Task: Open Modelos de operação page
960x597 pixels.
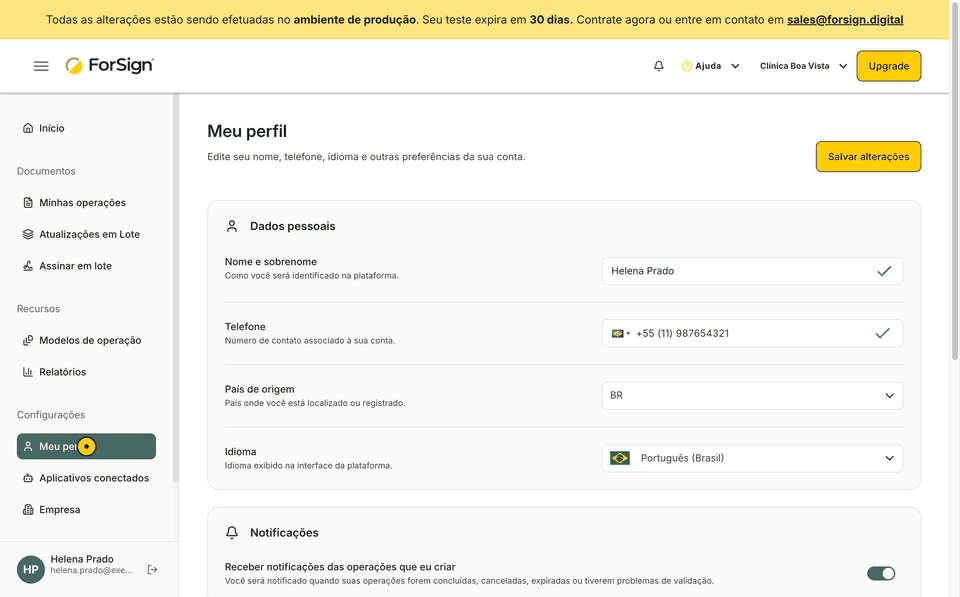Action: (x=86, y=340)
